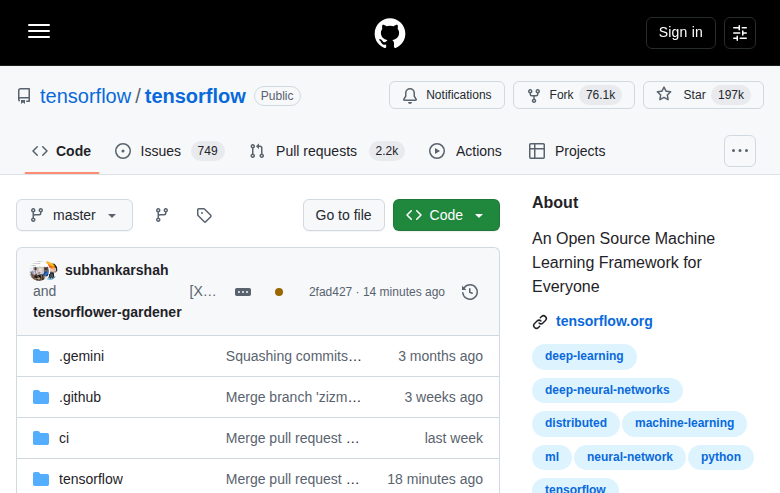The height and width of the screenshot is (493, 780).
Task: Click the Notifications bell button
Action: [x=447, y=95]
